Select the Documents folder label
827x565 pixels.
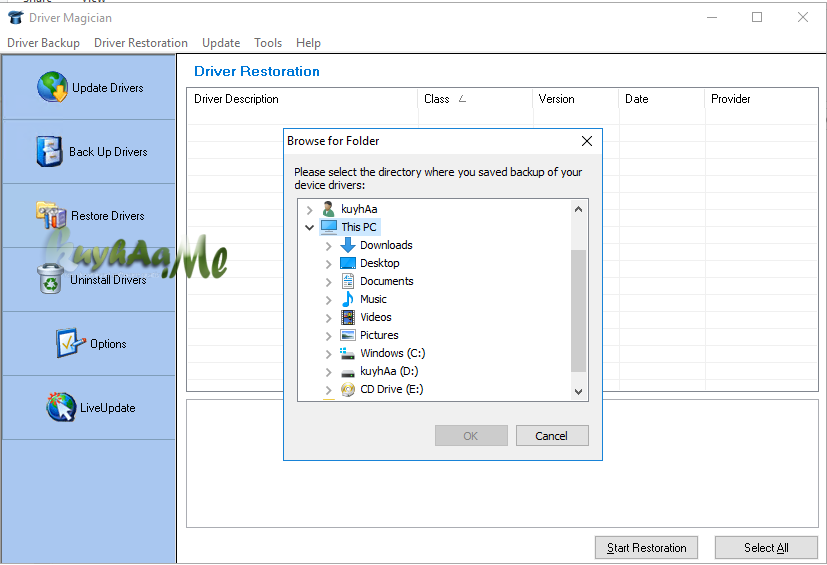387,281
